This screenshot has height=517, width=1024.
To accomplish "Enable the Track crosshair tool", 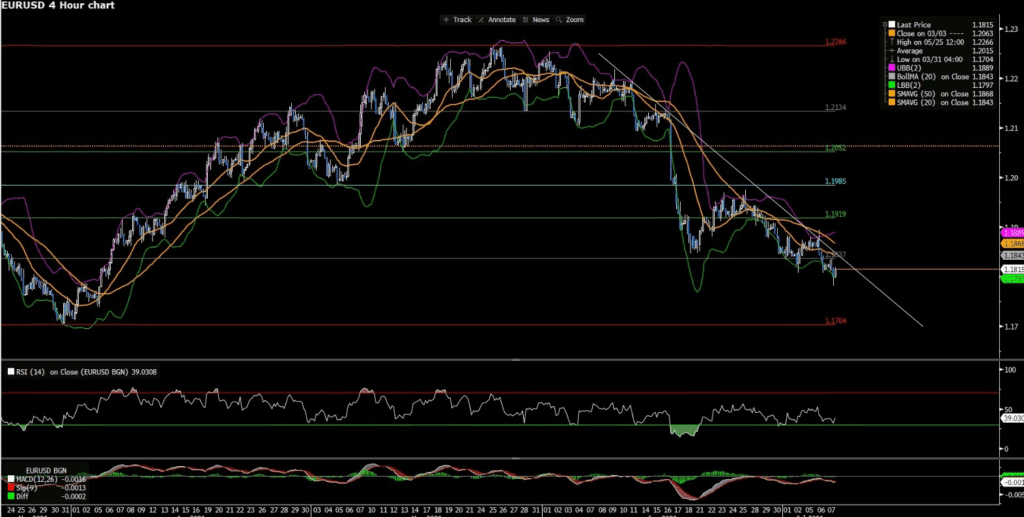I will [456, 20].
